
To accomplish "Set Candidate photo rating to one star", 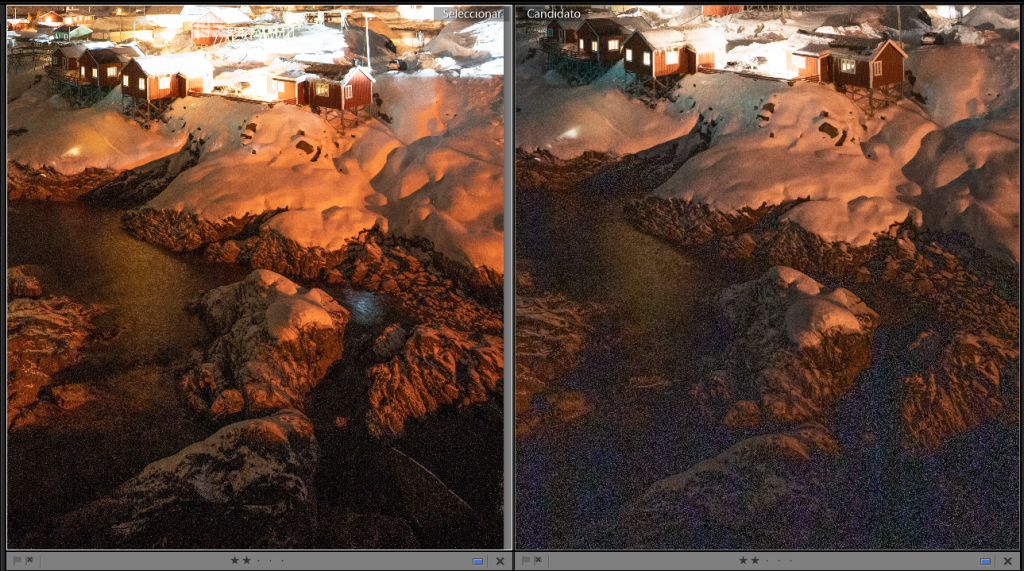I will 743,561.
